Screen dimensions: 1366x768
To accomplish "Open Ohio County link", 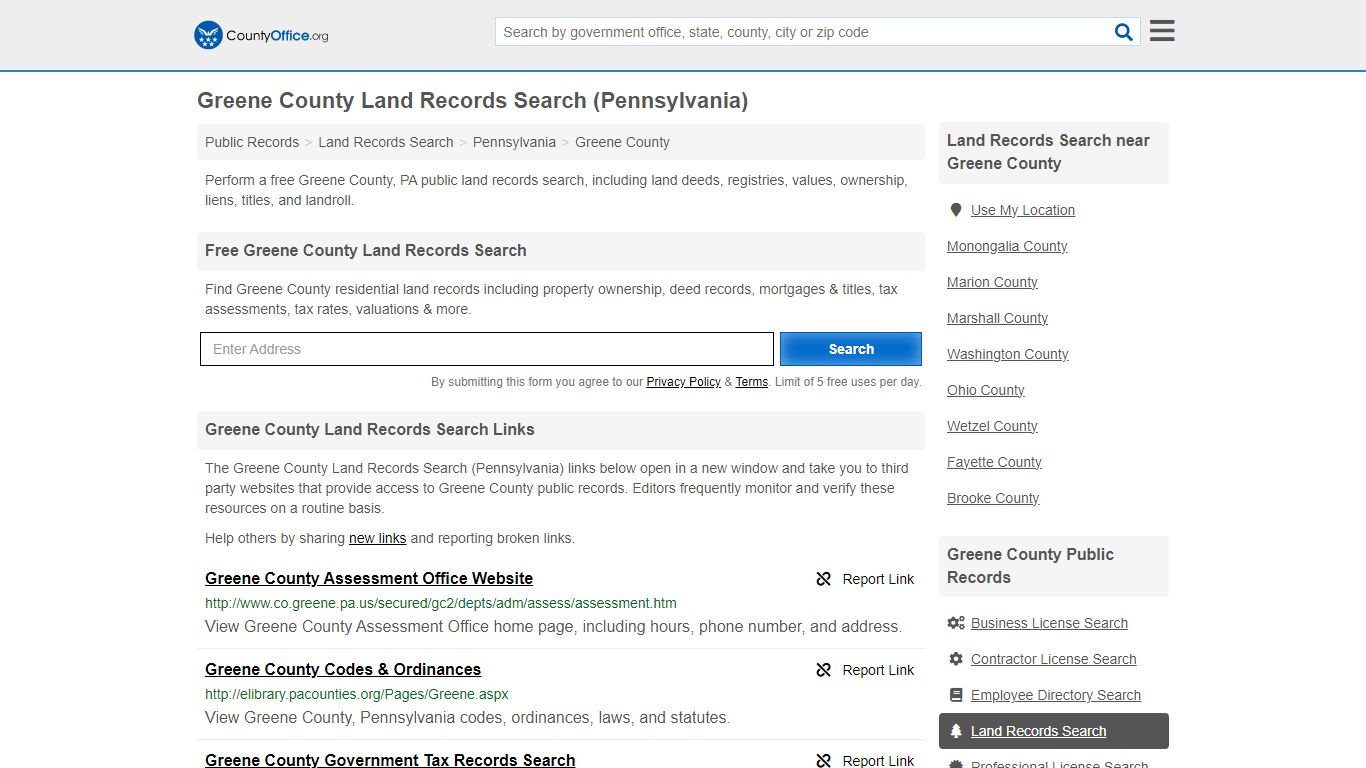I will tap(986, 390).
